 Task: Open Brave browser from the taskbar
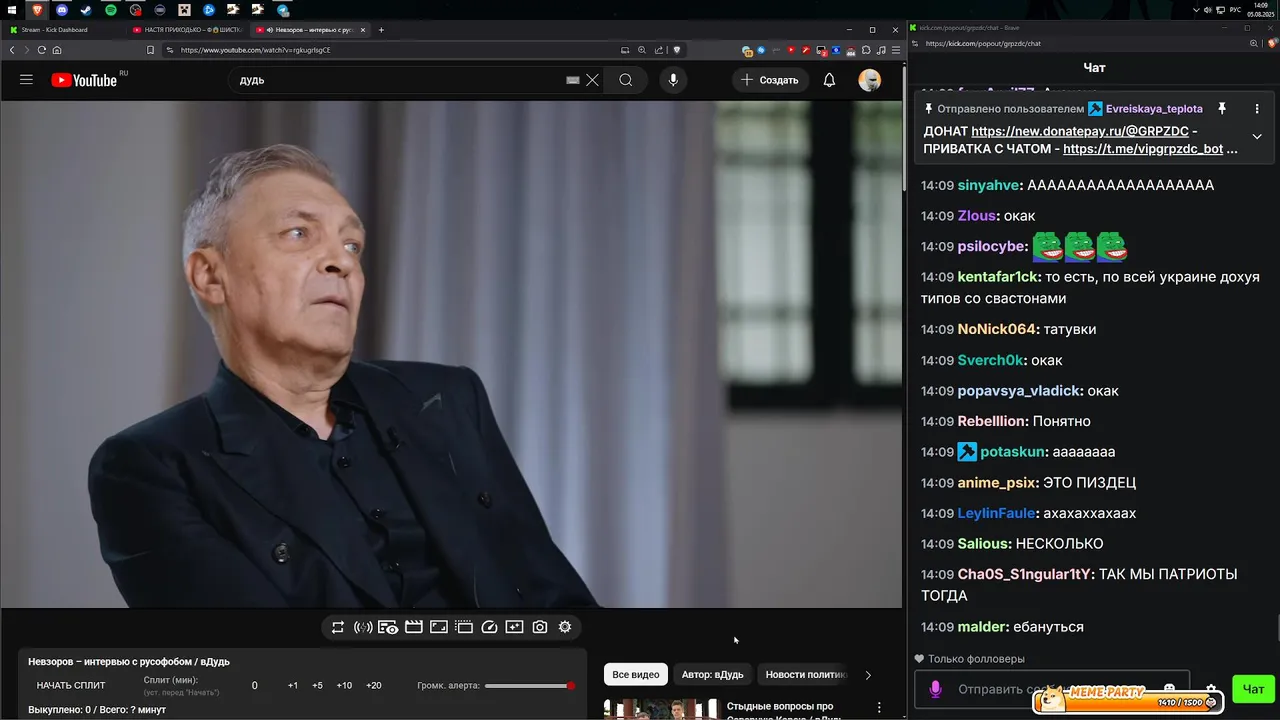click(37, 10)
